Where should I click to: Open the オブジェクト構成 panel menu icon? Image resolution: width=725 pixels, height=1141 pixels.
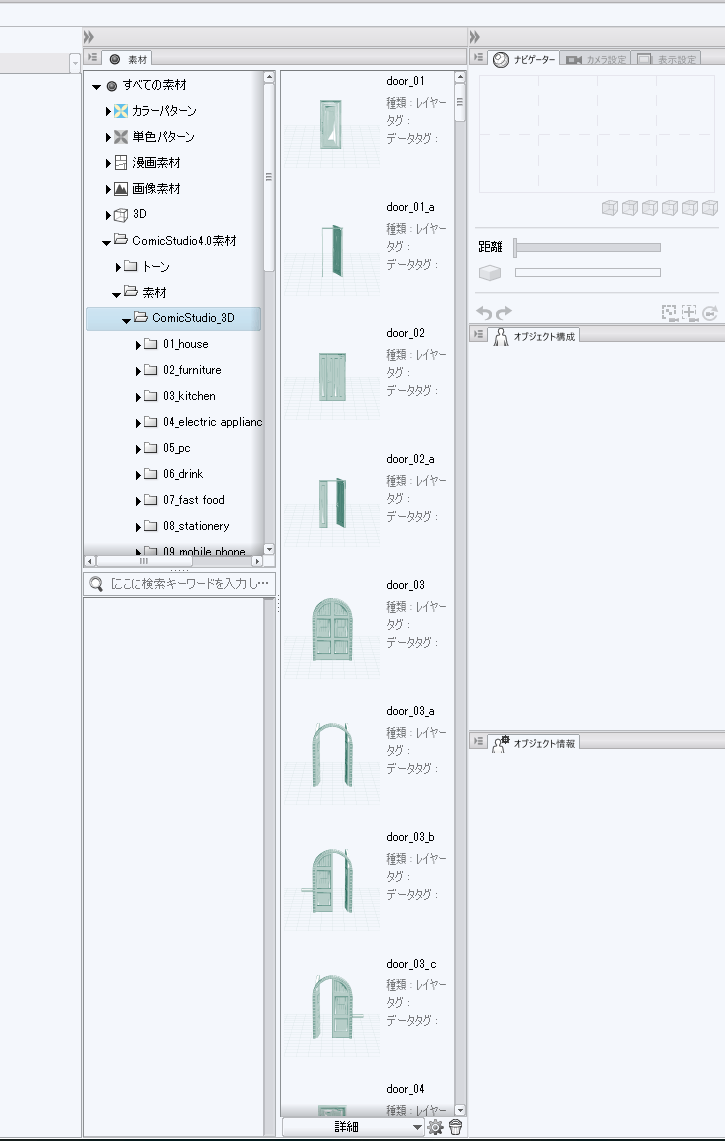pyautogui.click(x=479, y=335)
